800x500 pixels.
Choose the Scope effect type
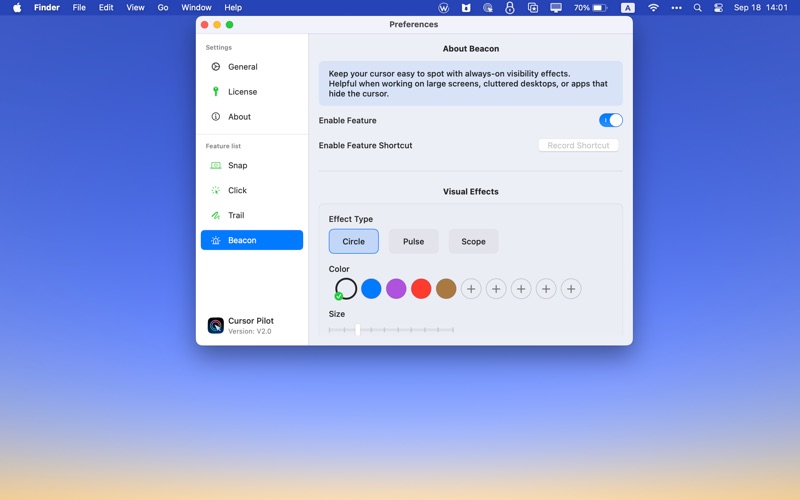coord(473,241)
